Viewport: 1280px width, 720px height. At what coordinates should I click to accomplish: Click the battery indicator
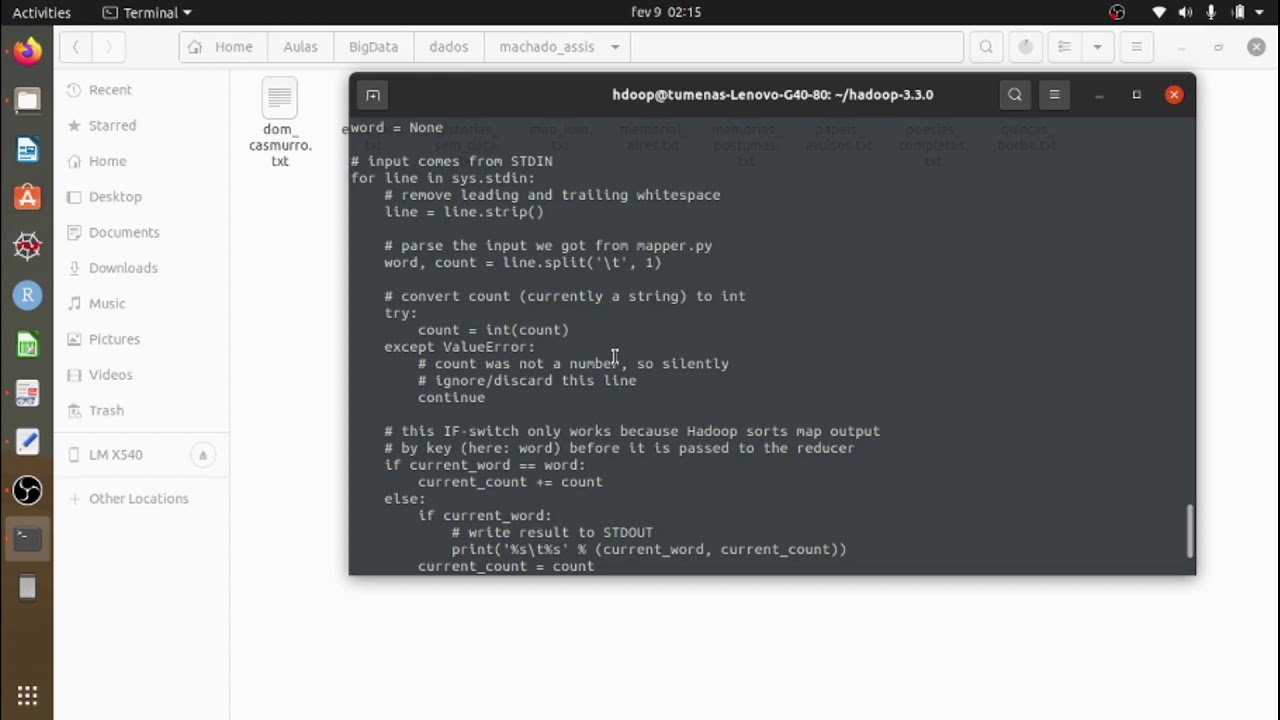(x=1238, y=12)
